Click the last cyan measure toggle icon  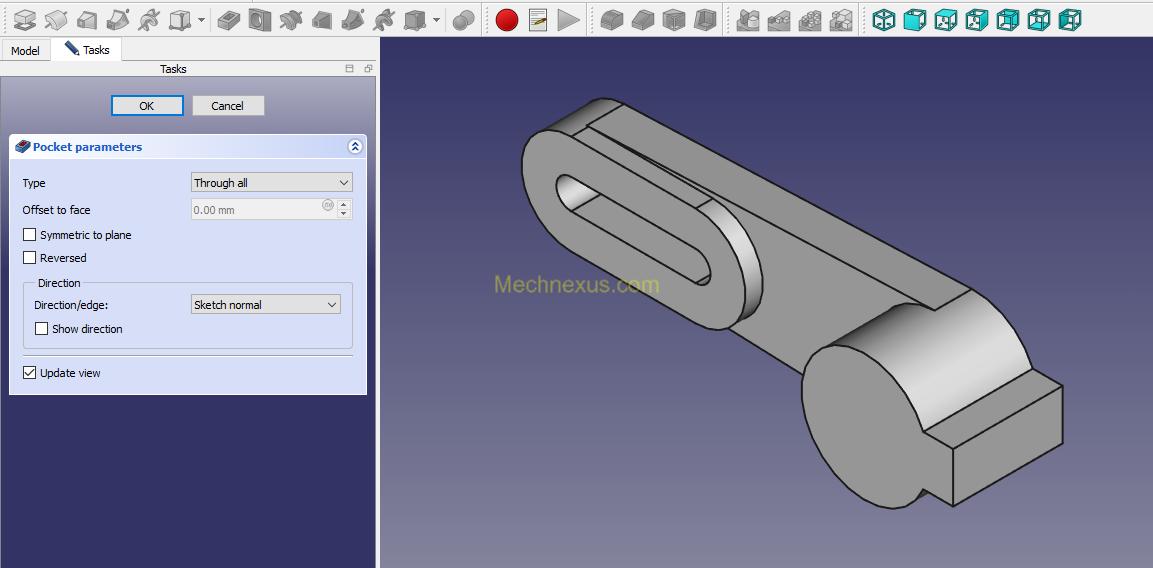[1070, 20]
